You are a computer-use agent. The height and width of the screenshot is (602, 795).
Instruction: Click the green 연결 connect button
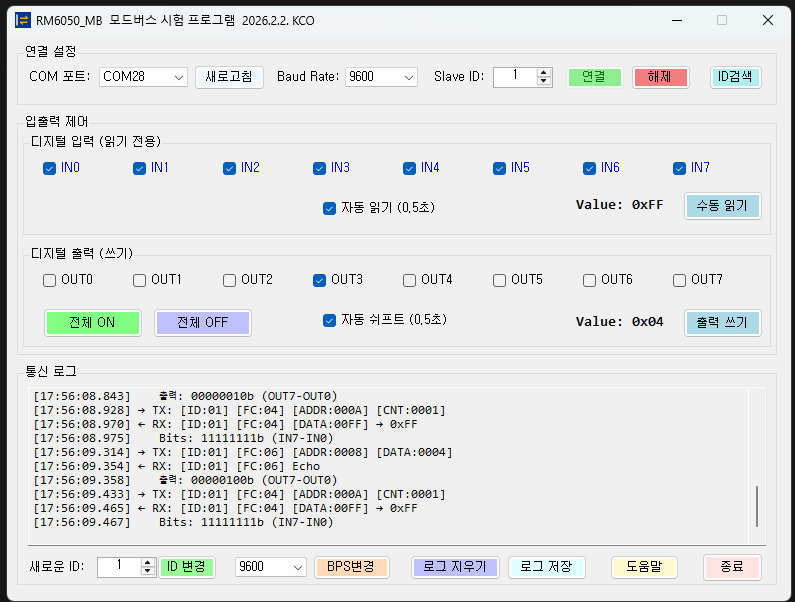[x=594, y=77]
